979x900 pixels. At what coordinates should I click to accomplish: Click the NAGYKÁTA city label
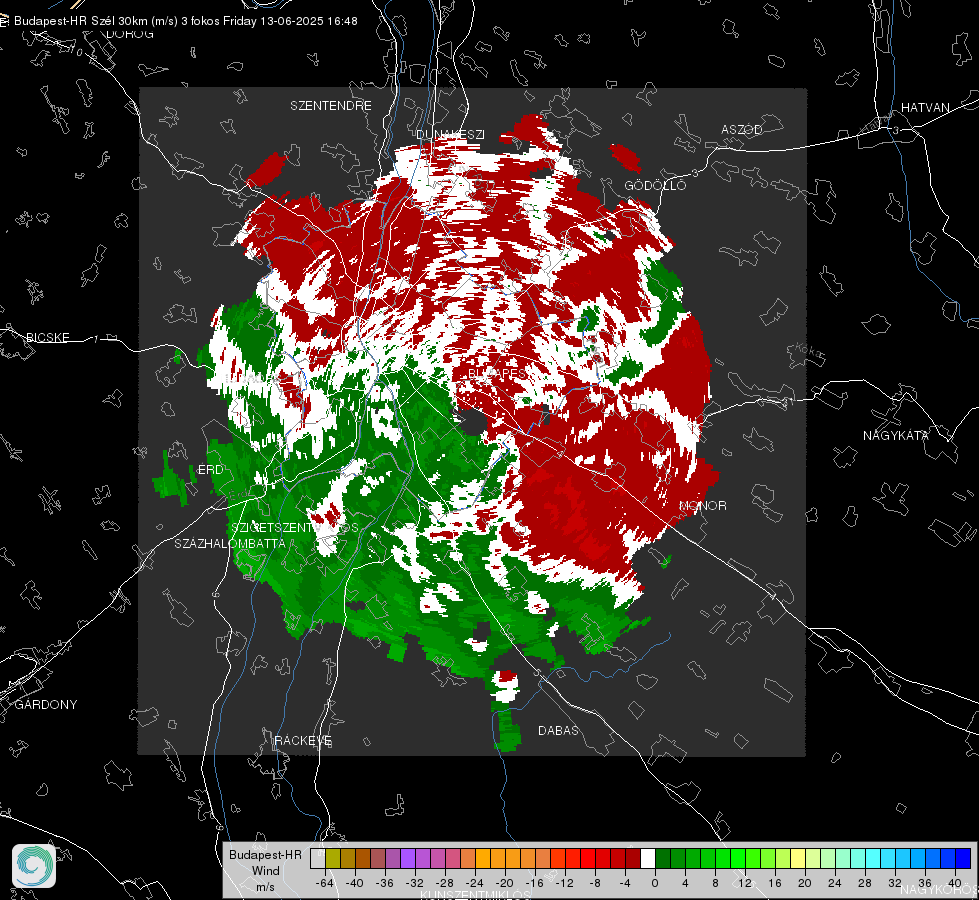click(896, 436)
